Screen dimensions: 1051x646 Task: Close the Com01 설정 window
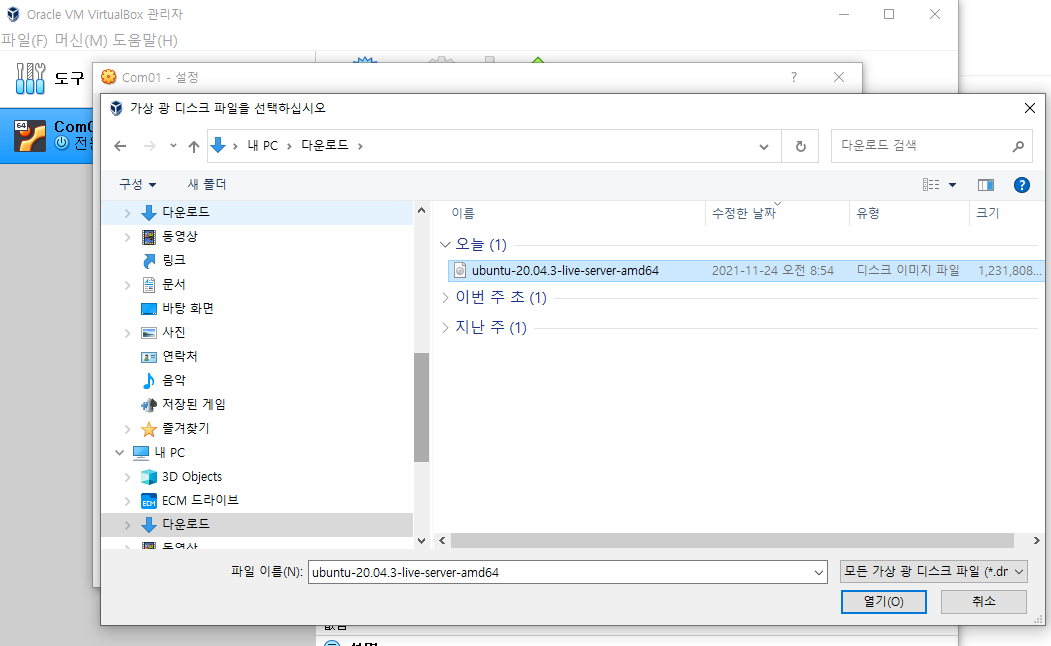839,78
